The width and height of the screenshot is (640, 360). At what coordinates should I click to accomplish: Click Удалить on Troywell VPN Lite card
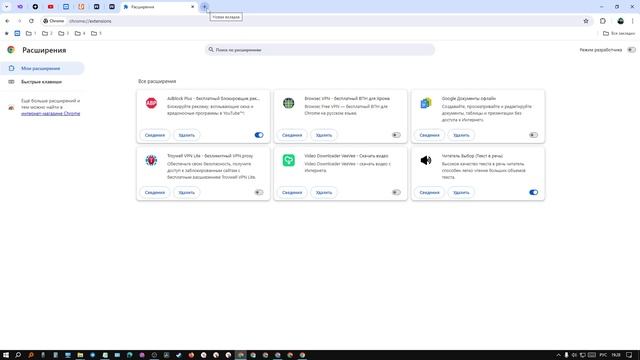187,192
